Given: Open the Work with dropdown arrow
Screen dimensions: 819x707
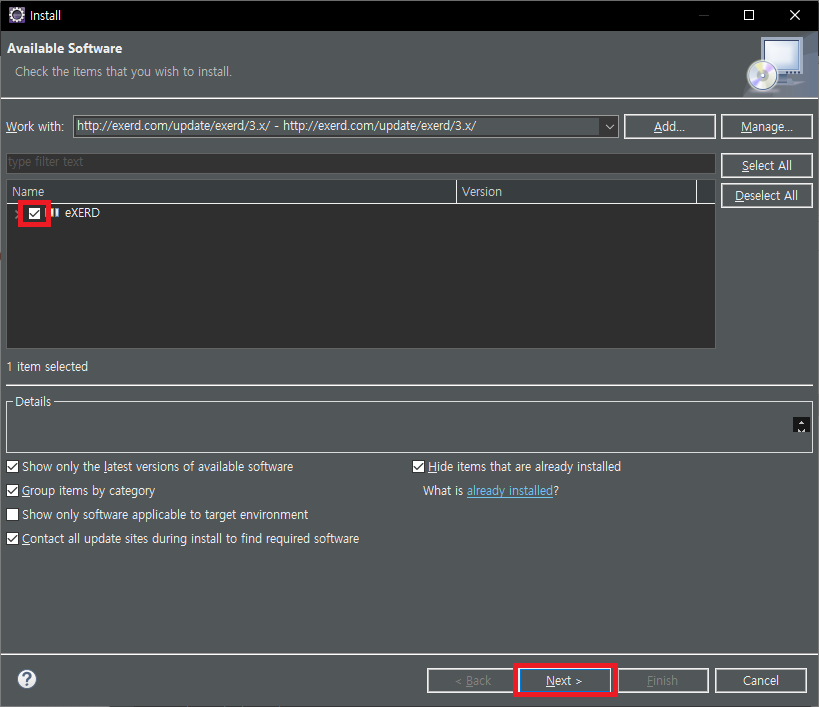Looking at the screenshot, I should (609, 126).
